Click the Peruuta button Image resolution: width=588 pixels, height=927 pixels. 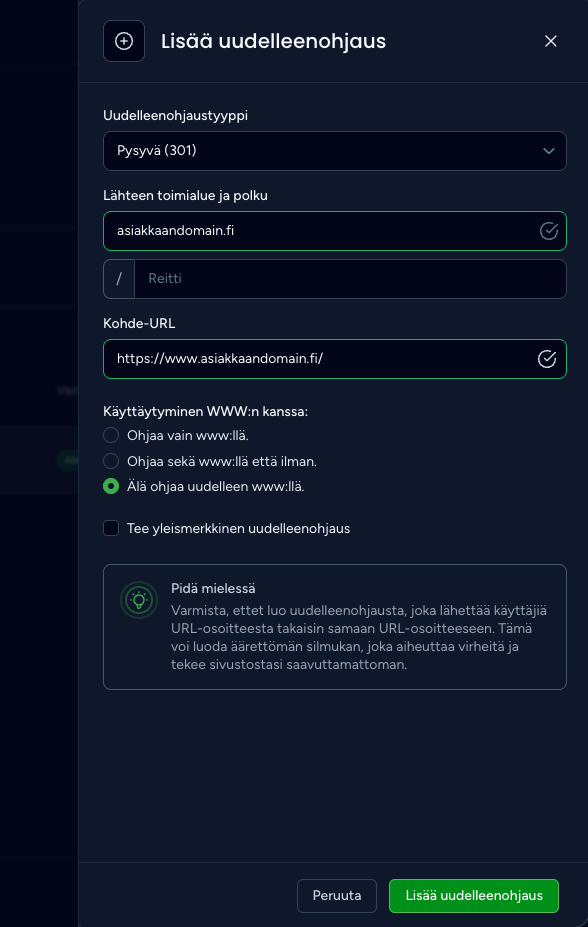click(337, 896)
